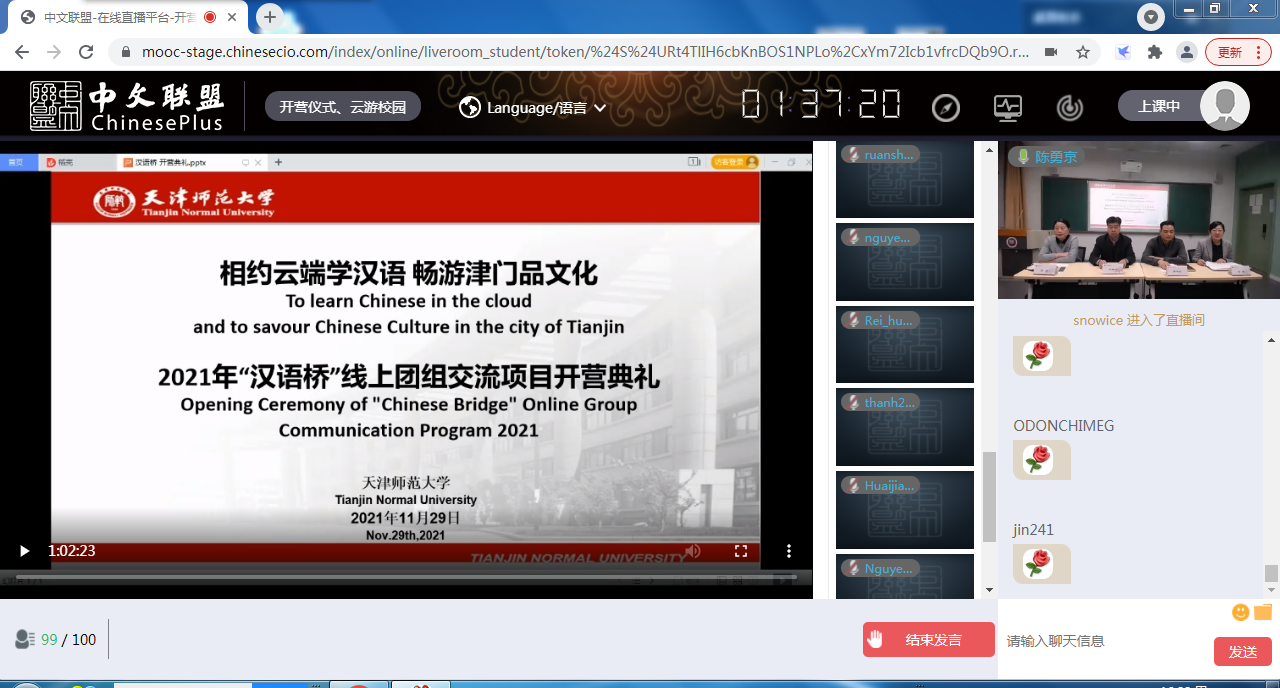Bookmark this page with the star icon
Image resolution: width=1280 pixels, height=688 pixels.
tap(1083, 52)
